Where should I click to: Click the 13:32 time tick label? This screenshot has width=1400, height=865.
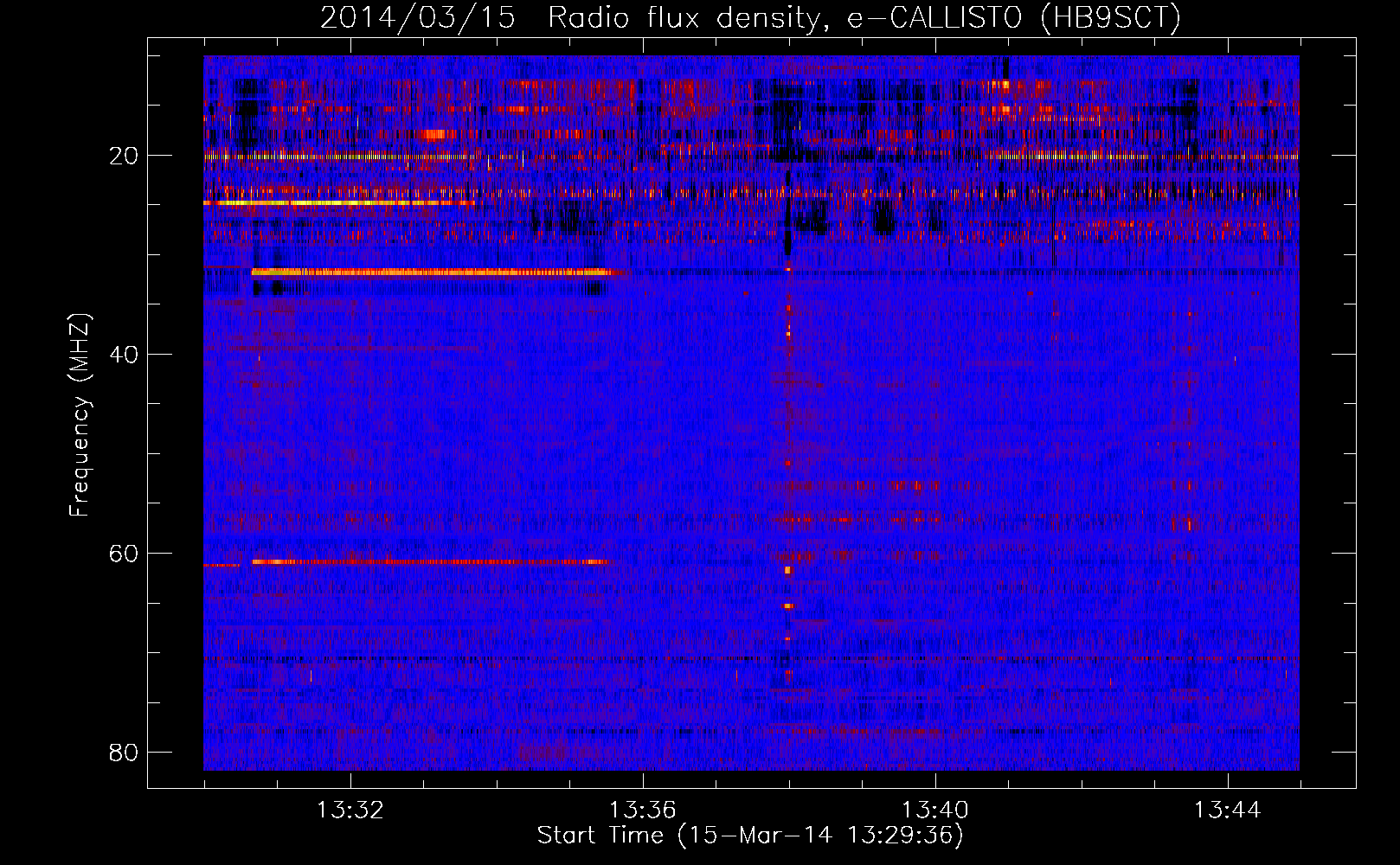350,810
